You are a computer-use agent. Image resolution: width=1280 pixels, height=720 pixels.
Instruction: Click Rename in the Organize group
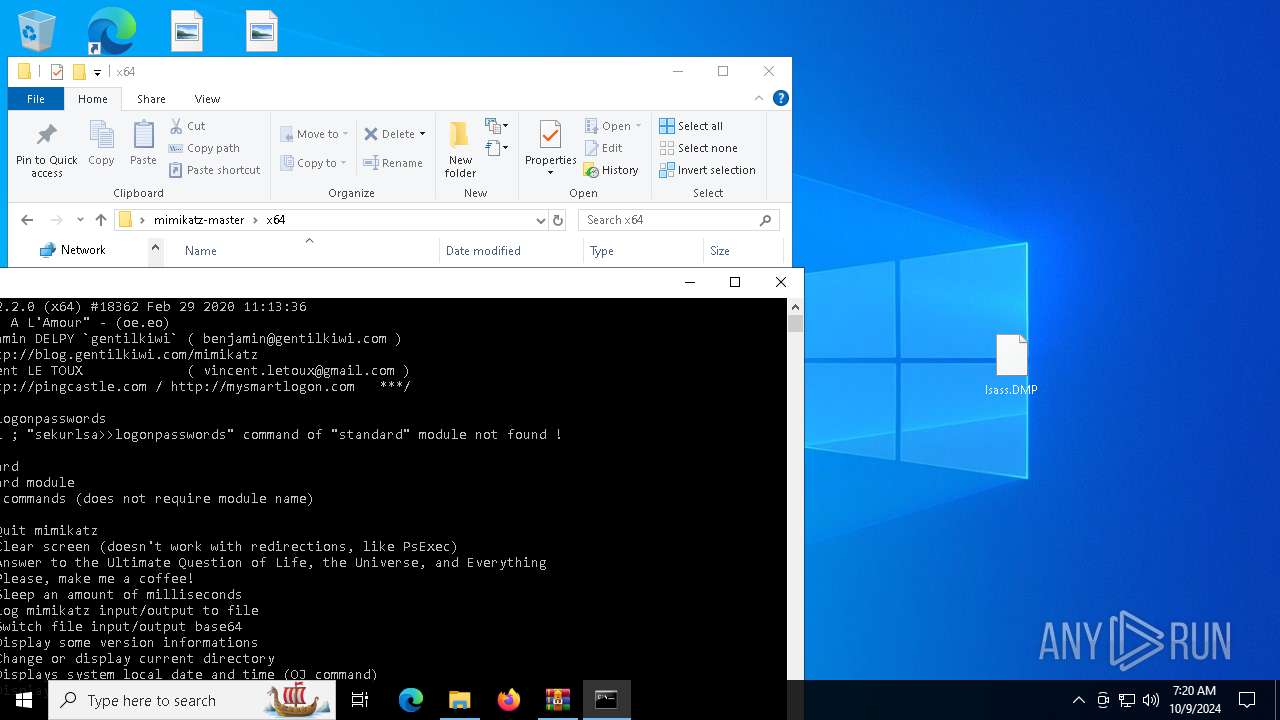coord(393,163)
